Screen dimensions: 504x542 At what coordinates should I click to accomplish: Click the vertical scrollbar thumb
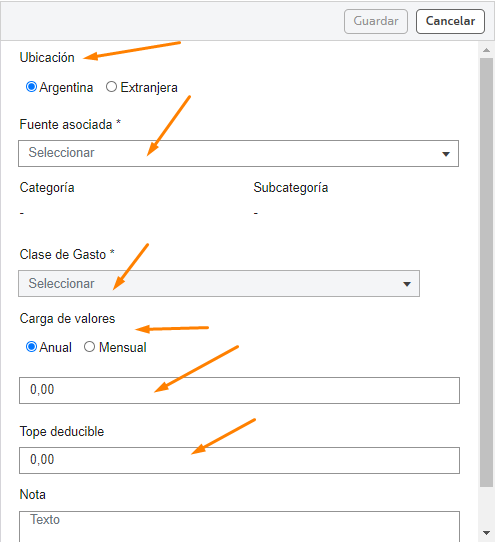[x=486, y=272]
